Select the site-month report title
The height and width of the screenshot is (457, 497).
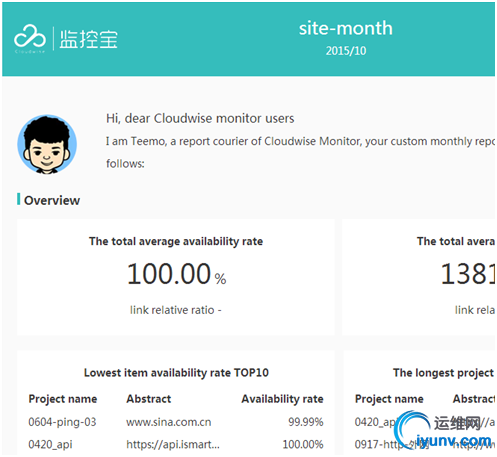(346, 28)
